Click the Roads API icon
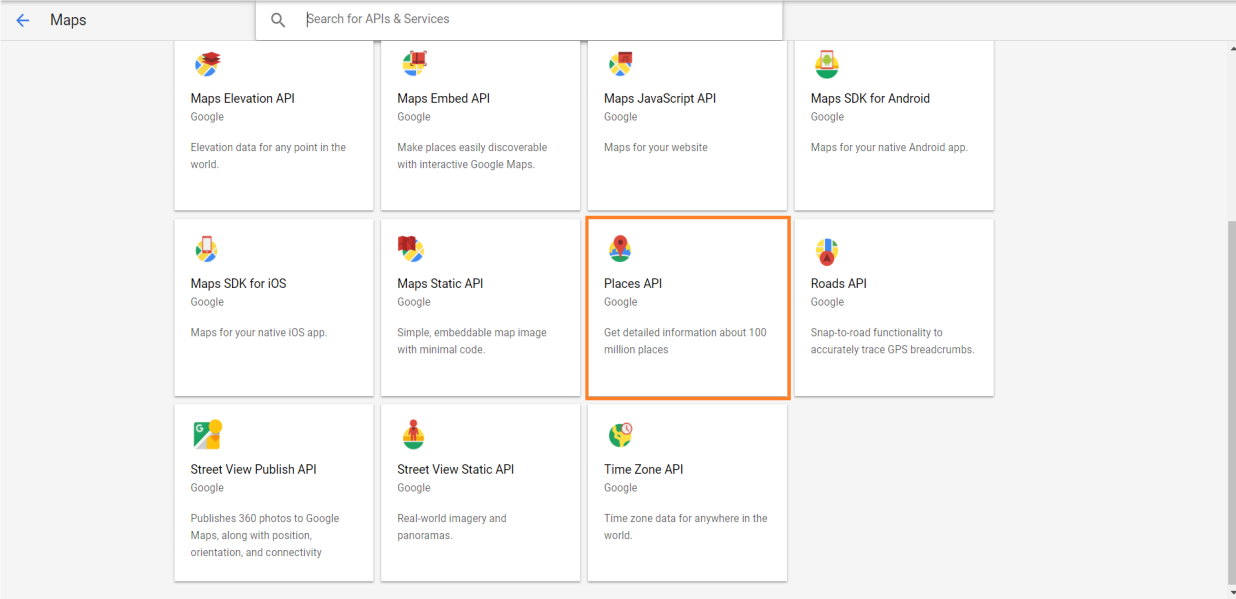1236x599 pixels. coord(827,248)
